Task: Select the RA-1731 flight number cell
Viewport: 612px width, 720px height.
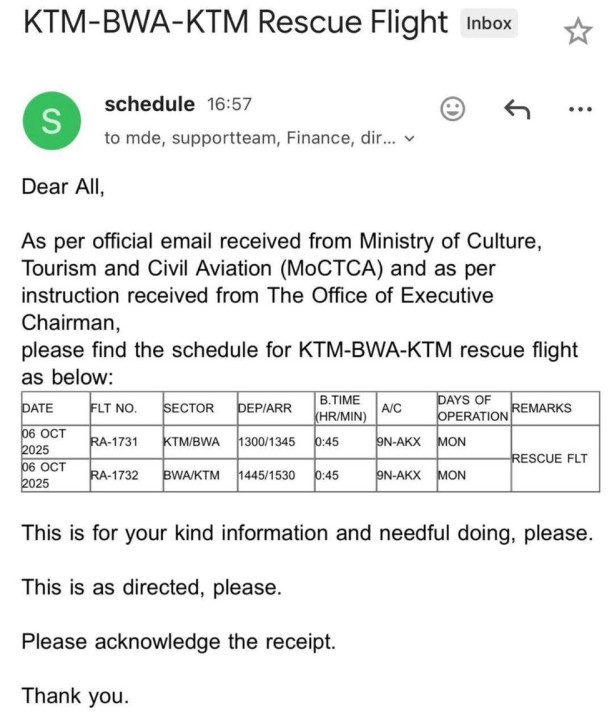Action: click(x=112, y=442)
